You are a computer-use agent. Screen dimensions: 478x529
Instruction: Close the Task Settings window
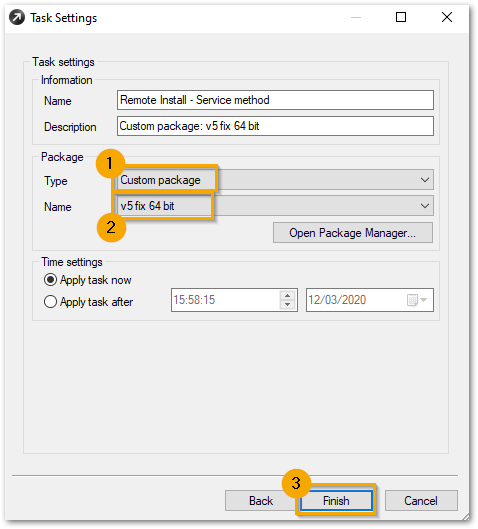[x=447, y=17]
